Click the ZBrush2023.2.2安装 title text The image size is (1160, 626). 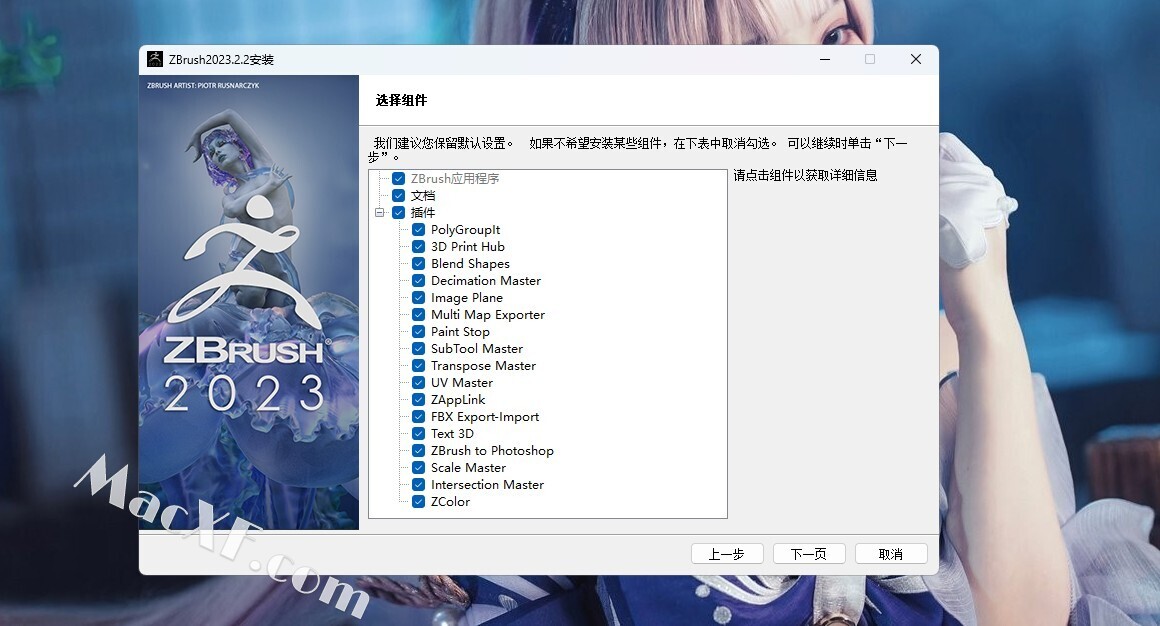click(221, 60)
